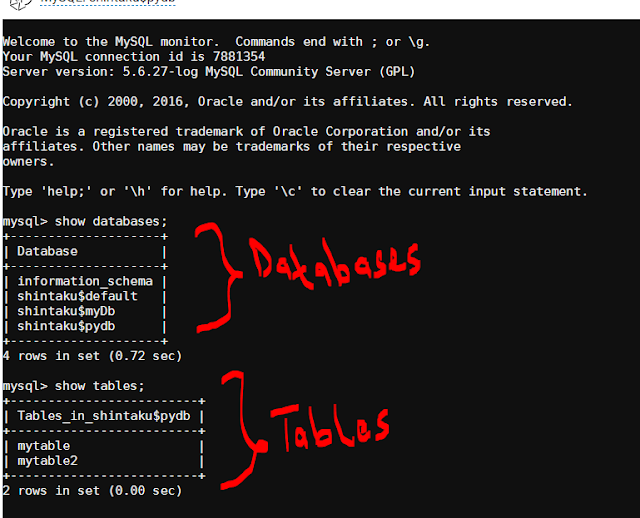Click the Tables_in_shintaku$pydb column header
The image size is (640, 518).
(104, 416)
